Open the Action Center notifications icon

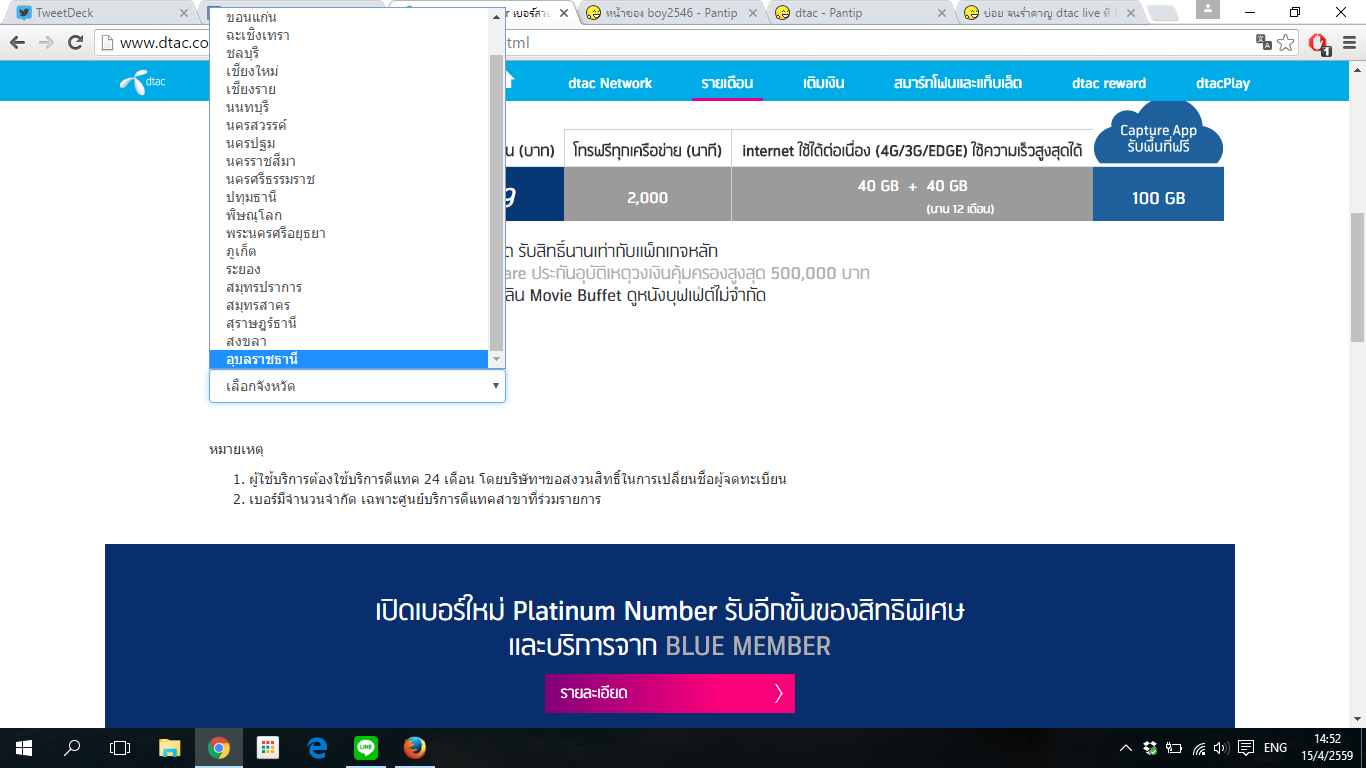(1246, 747)
